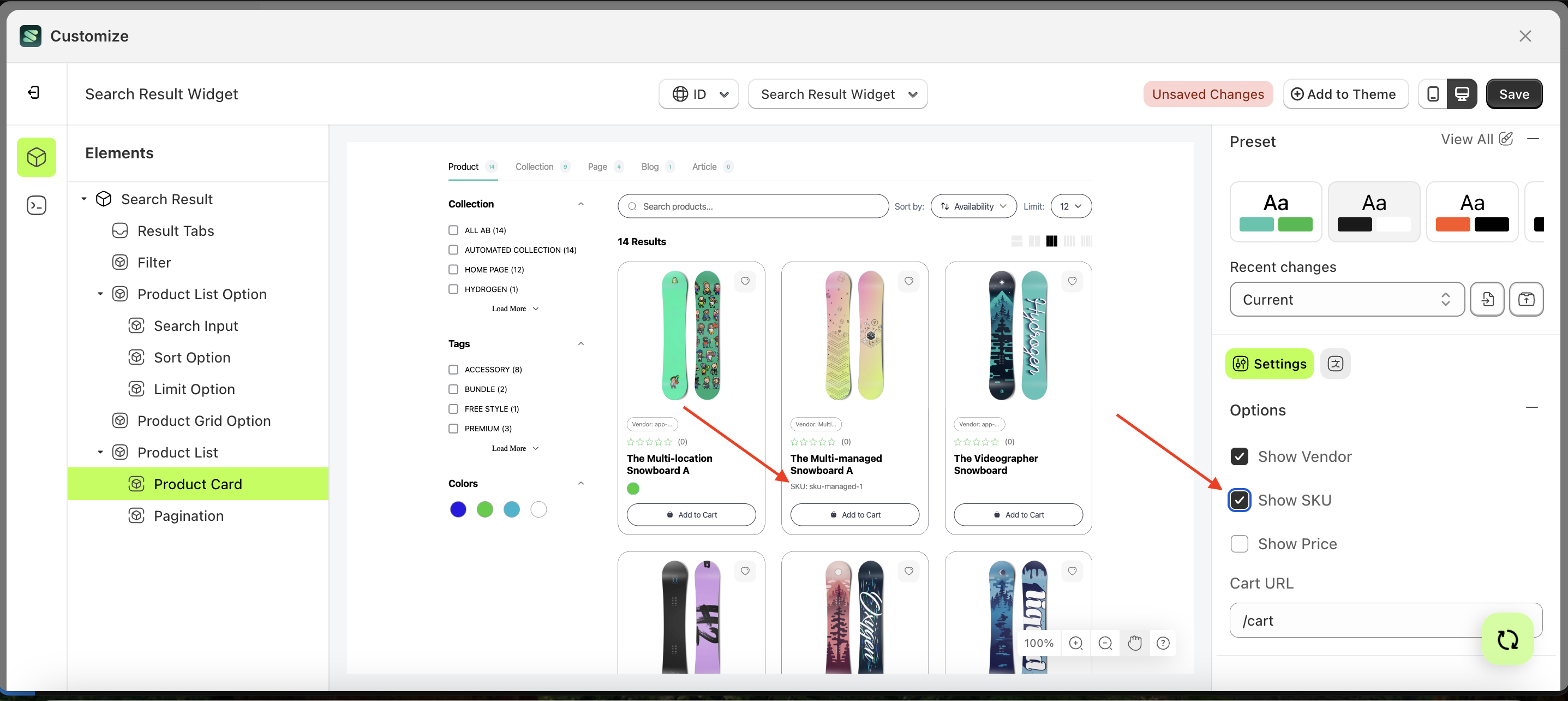This screenshot has width=1568, height=701.
Task: Select Pagination in Elements tree
Action: click(x=189, y=516)
